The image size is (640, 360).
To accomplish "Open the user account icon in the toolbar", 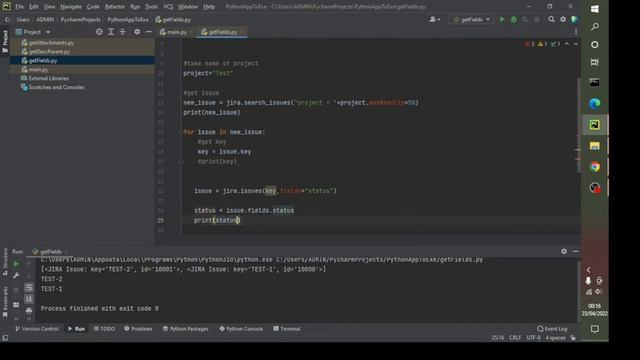I will point(434,19).
